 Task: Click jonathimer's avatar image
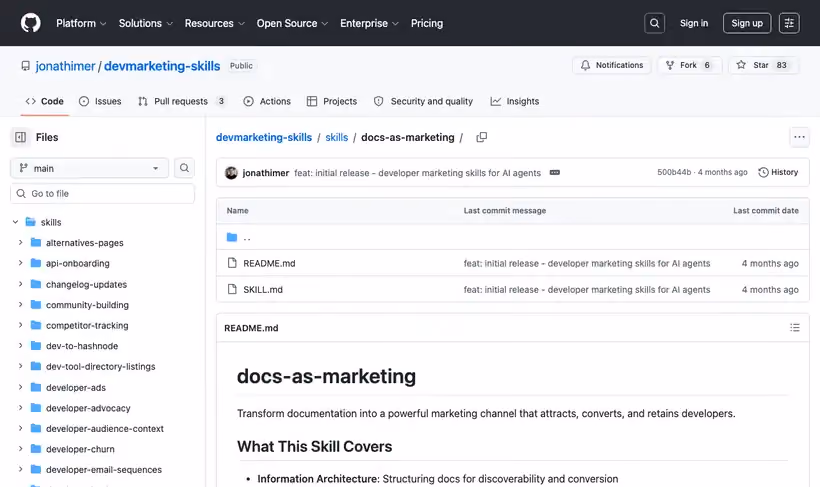click(231, 173)
